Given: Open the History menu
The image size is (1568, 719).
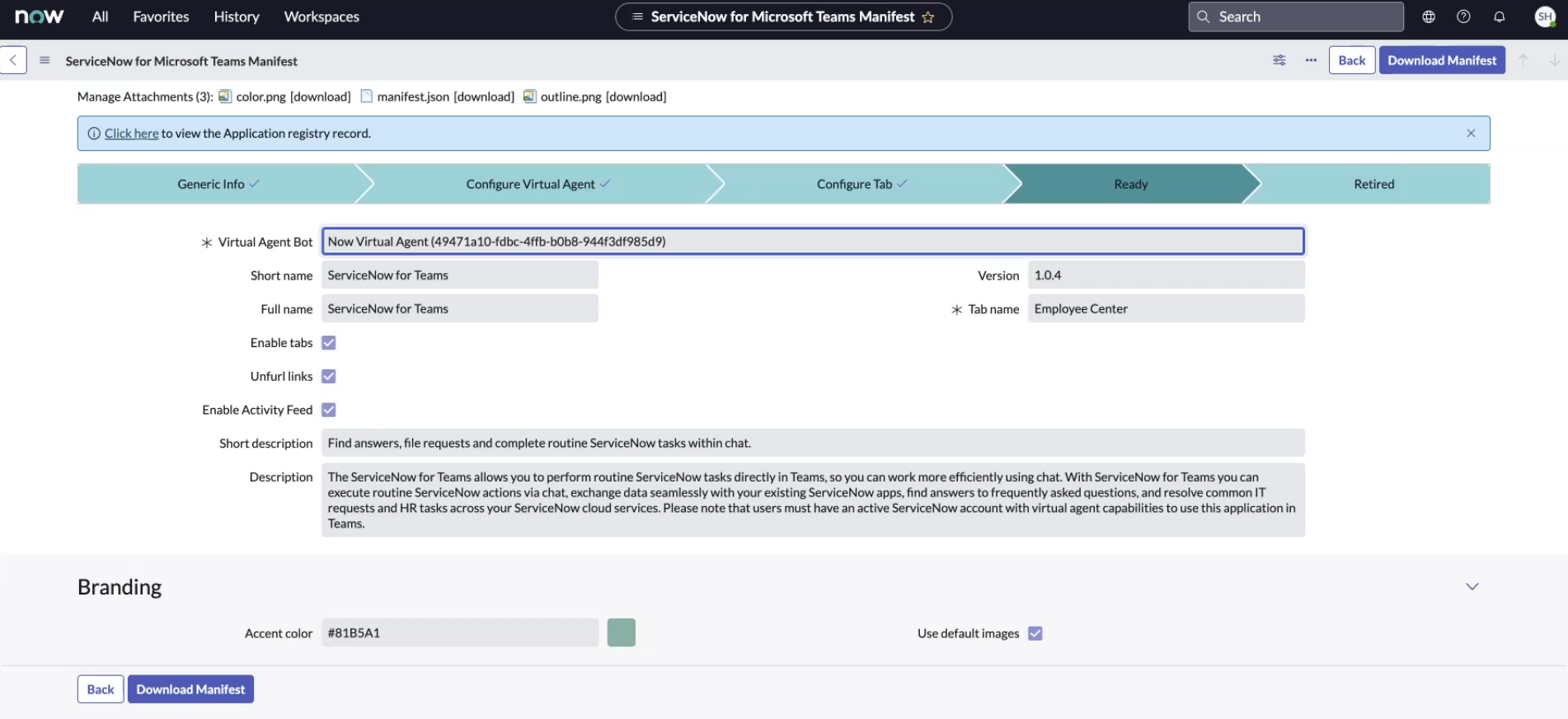Looking at the screenshot, I should [x=237, y=16].
